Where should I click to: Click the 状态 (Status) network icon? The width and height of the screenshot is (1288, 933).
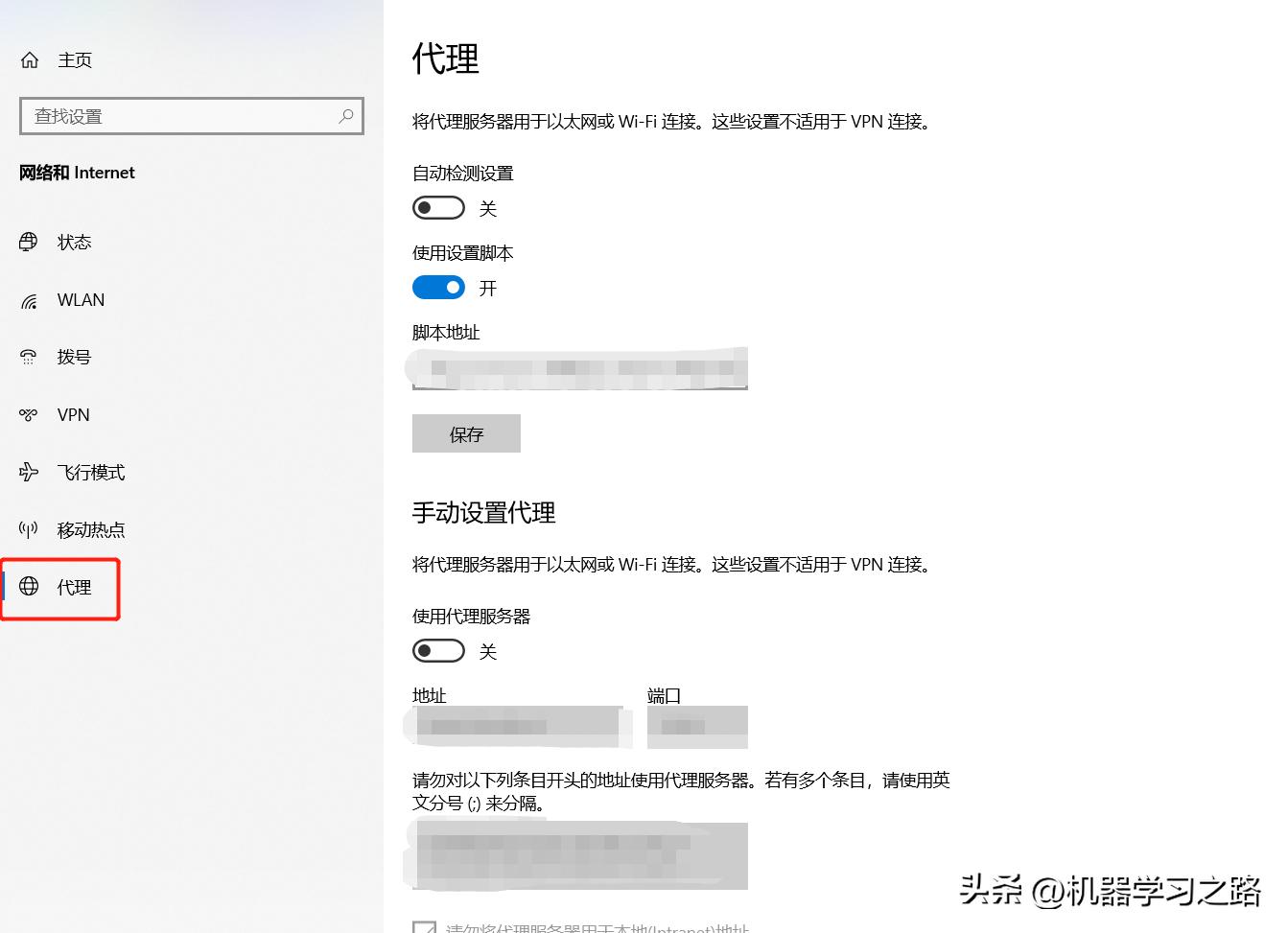tap(29, 242)
